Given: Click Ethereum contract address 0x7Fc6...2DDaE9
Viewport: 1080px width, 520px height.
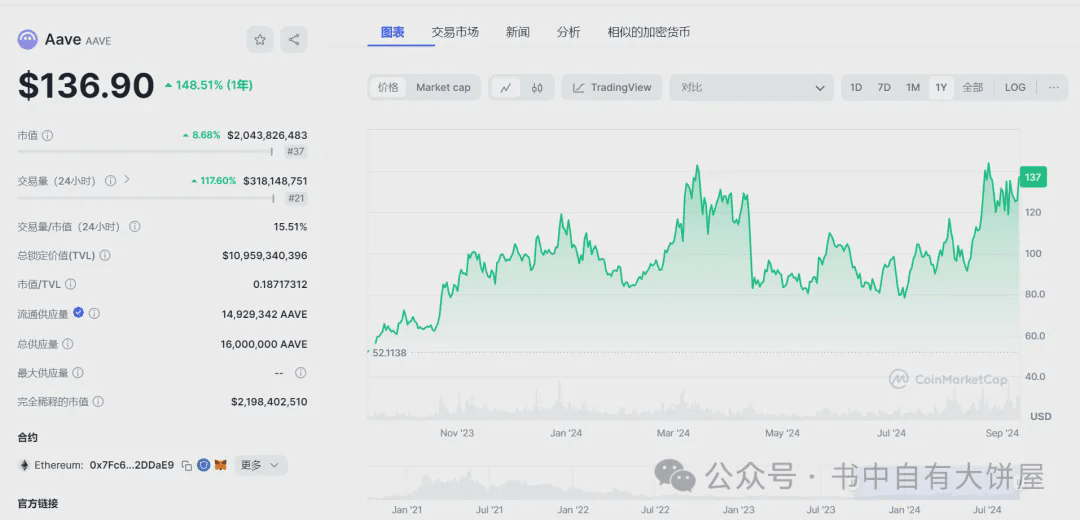Looking at the screenshot, I should click(132, 466).
